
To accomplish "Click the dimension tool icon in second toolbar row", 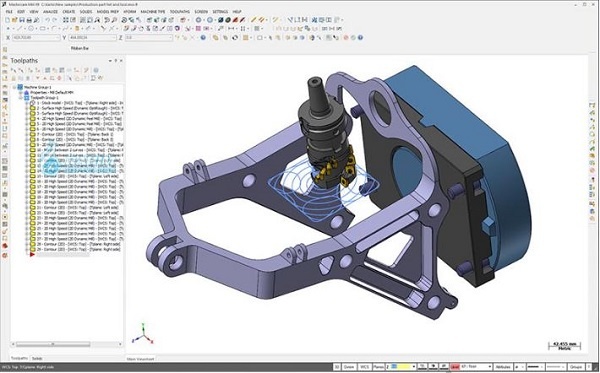I will point(231,29).
